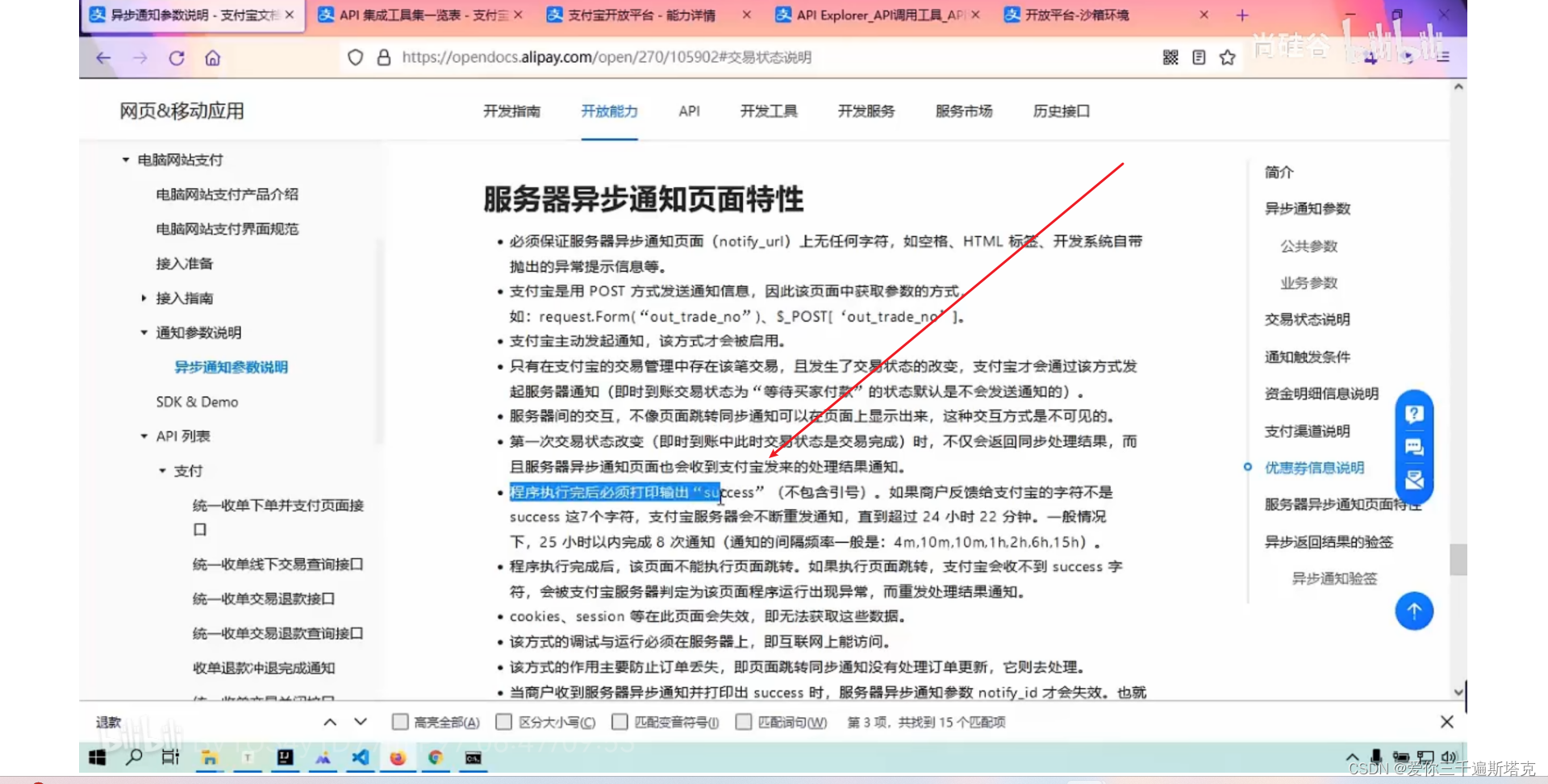Open 统一收单线下交易查询接口 link
The width and height of the screenshot is (1548, 784).
pos(278,565)
